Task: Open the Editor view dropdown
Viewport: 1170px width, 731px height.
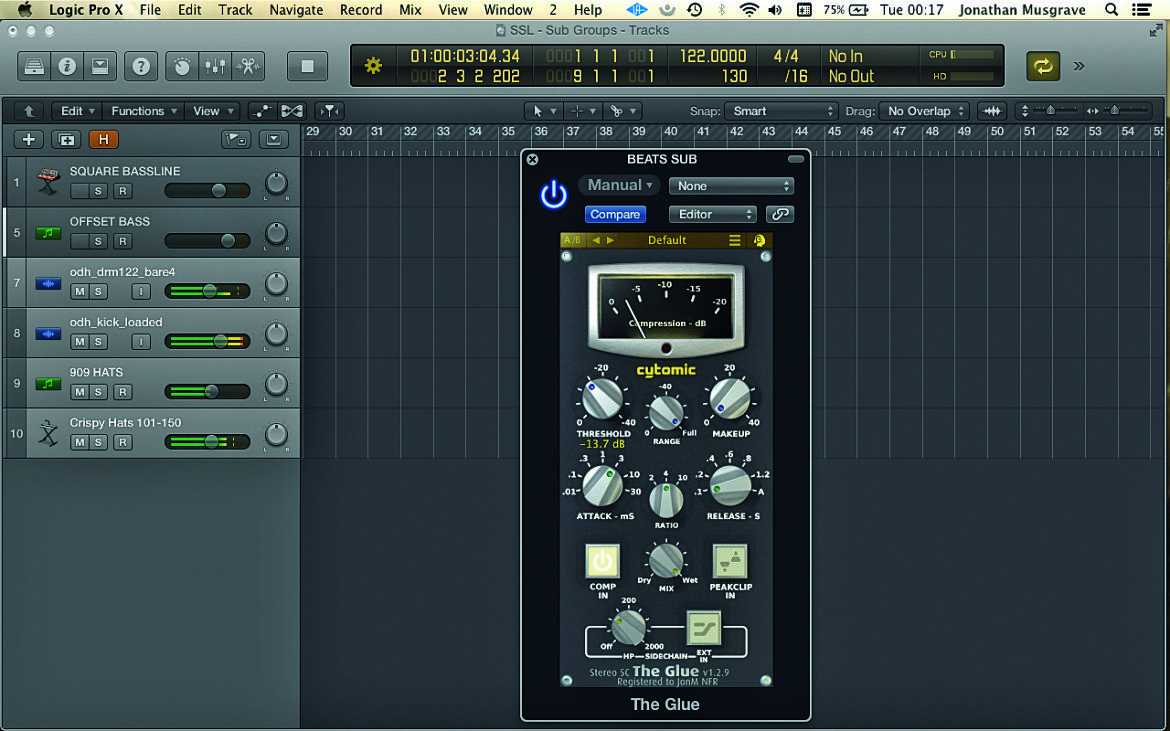Action: (x=713, y=214)
